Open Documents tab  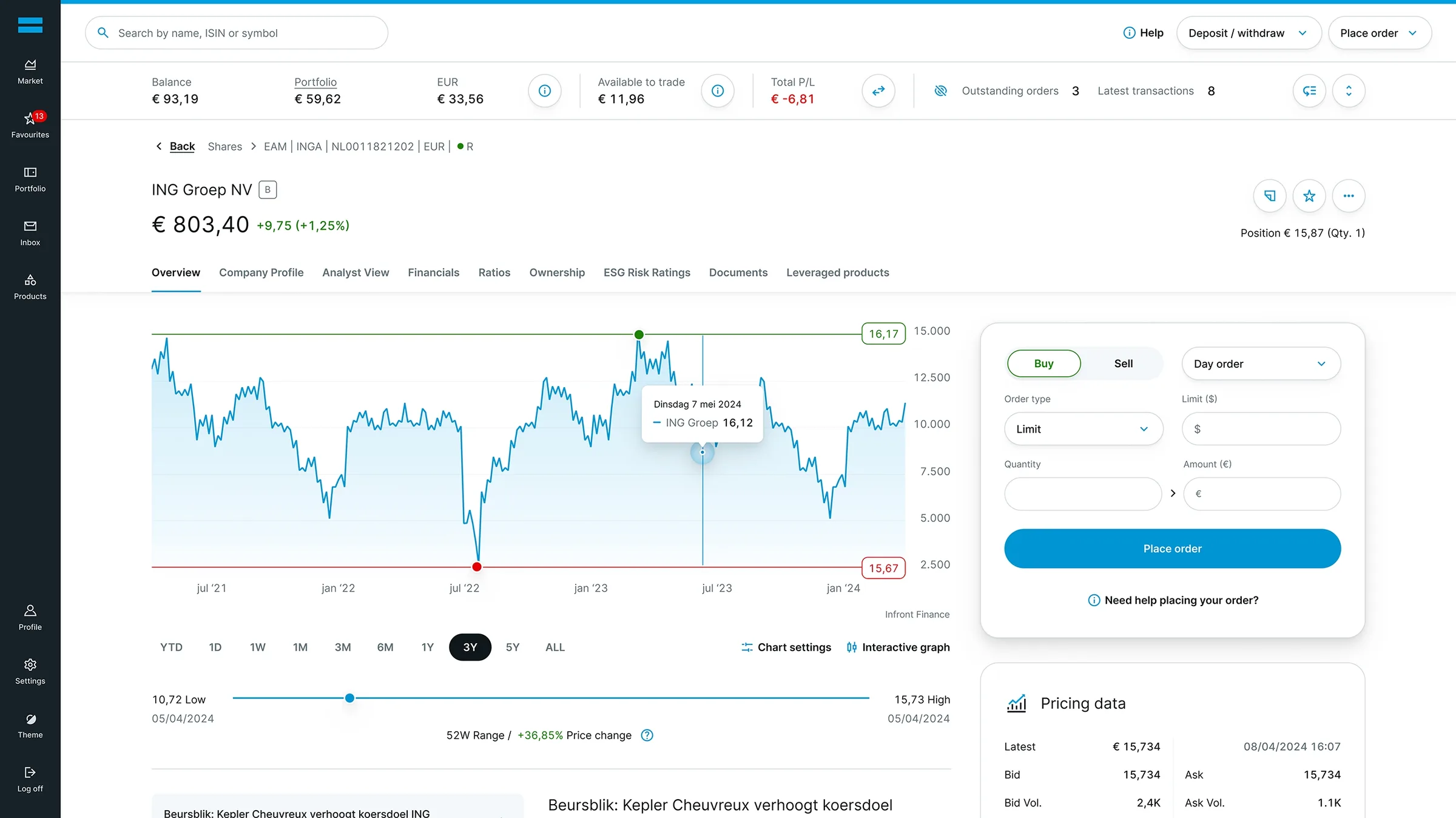tap(738, 272)
